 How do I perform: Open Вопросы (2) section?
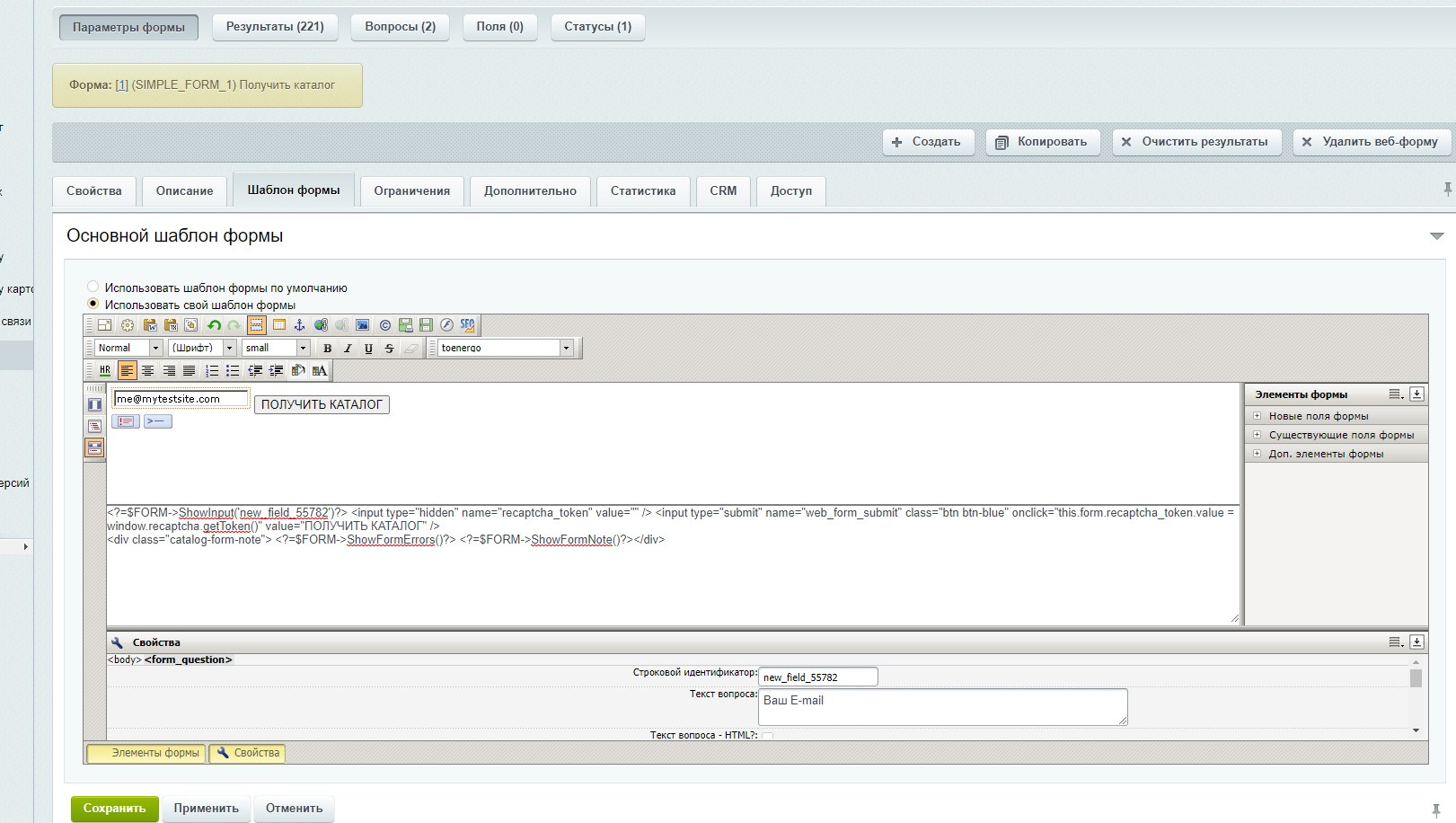(401, 27)
